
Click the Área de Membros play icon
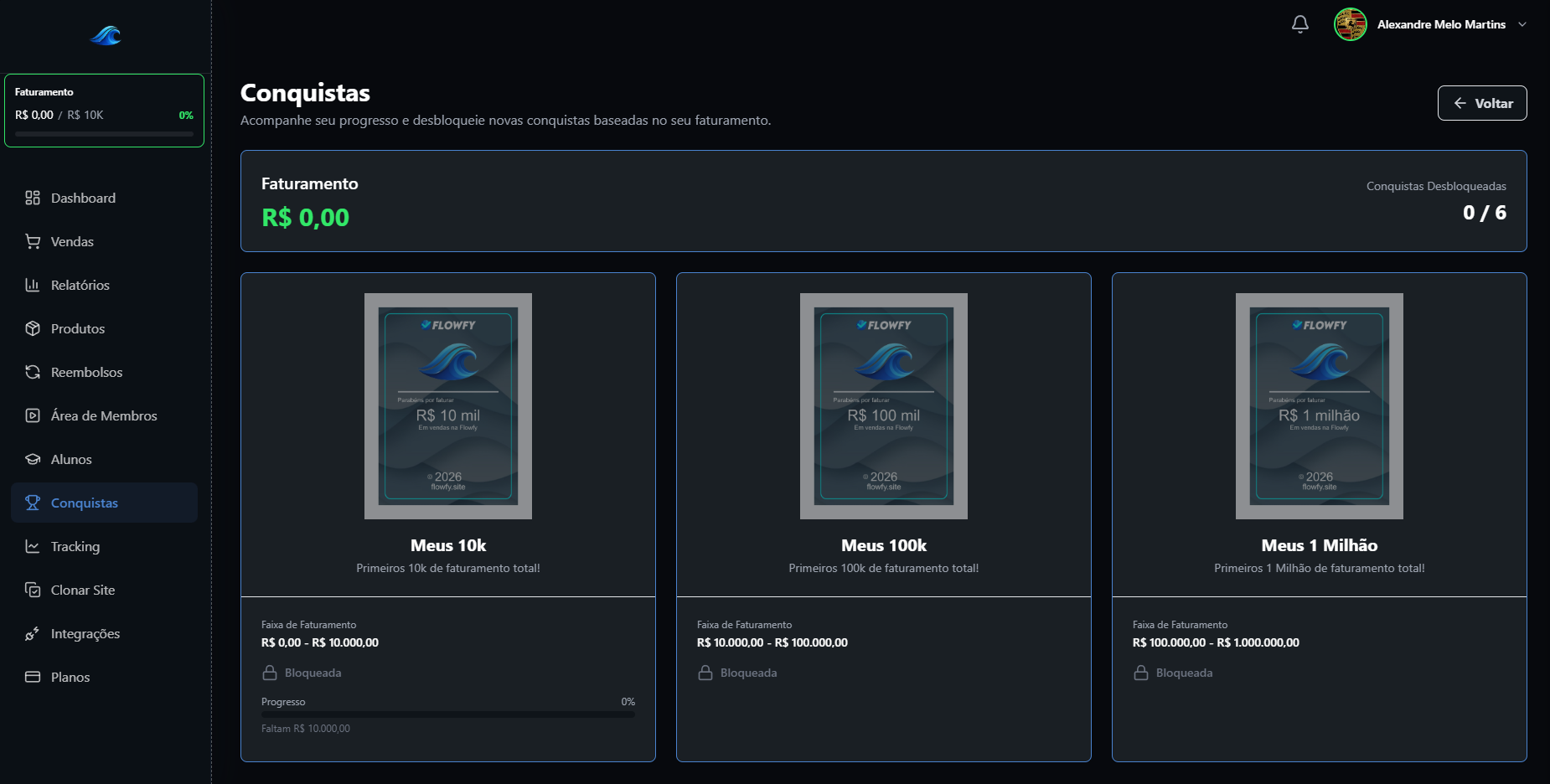33,415
